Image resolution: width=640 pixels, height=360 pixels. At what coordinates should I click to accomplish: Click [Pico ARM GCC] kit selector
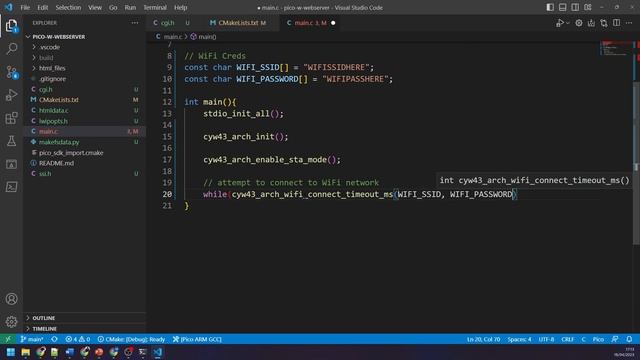(x=197, y=339)
